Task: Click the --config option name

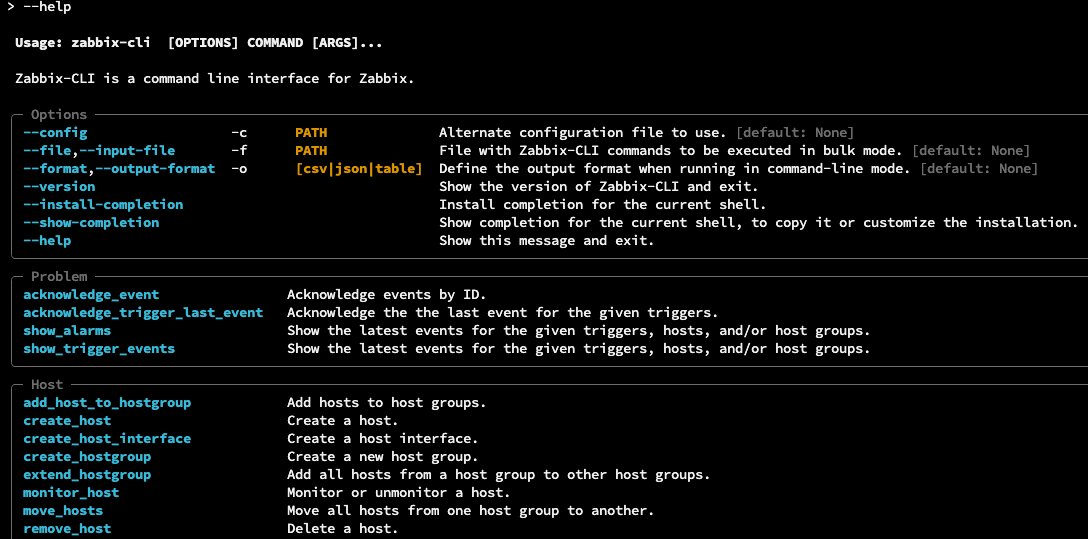Action: coord(55,133)
